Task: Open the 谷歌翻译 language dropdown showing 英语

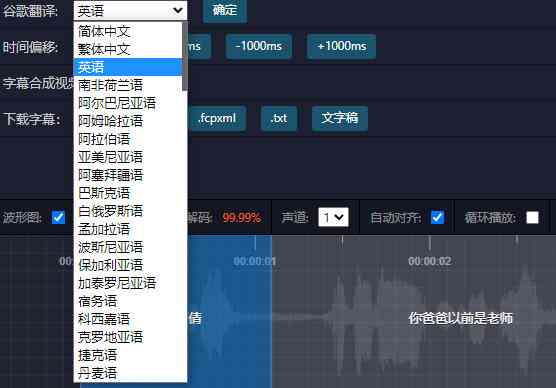Action: (x=130, y=10)
